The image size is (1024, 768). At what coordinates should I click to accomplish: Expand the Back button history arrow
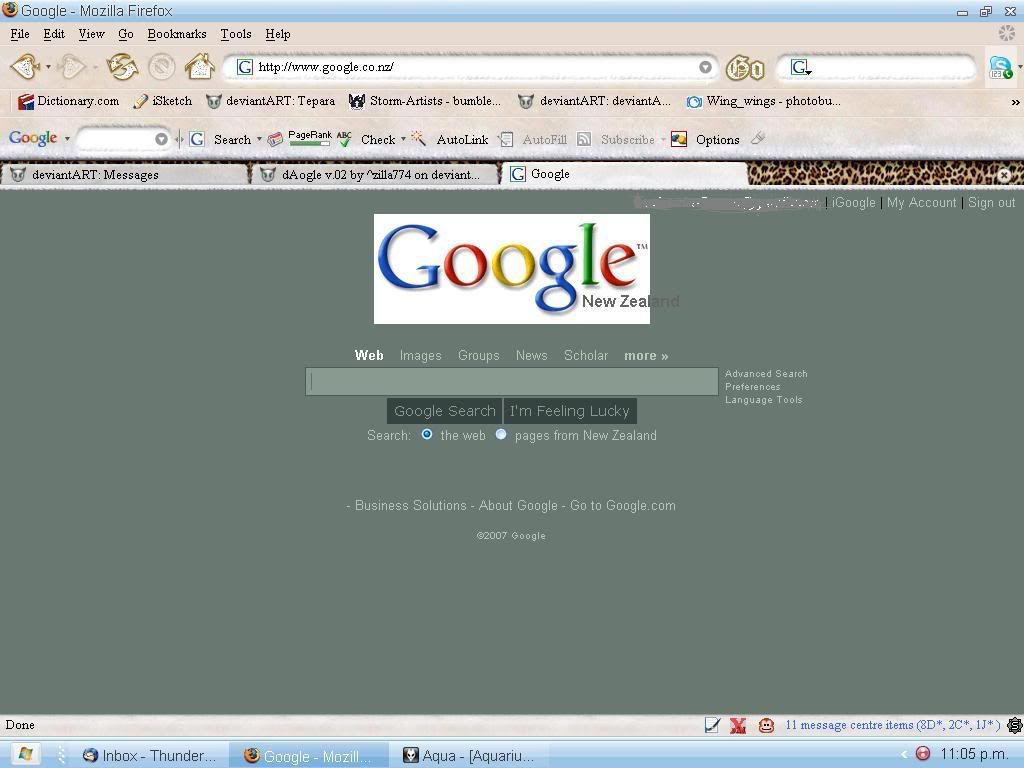[x=48, y=67]
